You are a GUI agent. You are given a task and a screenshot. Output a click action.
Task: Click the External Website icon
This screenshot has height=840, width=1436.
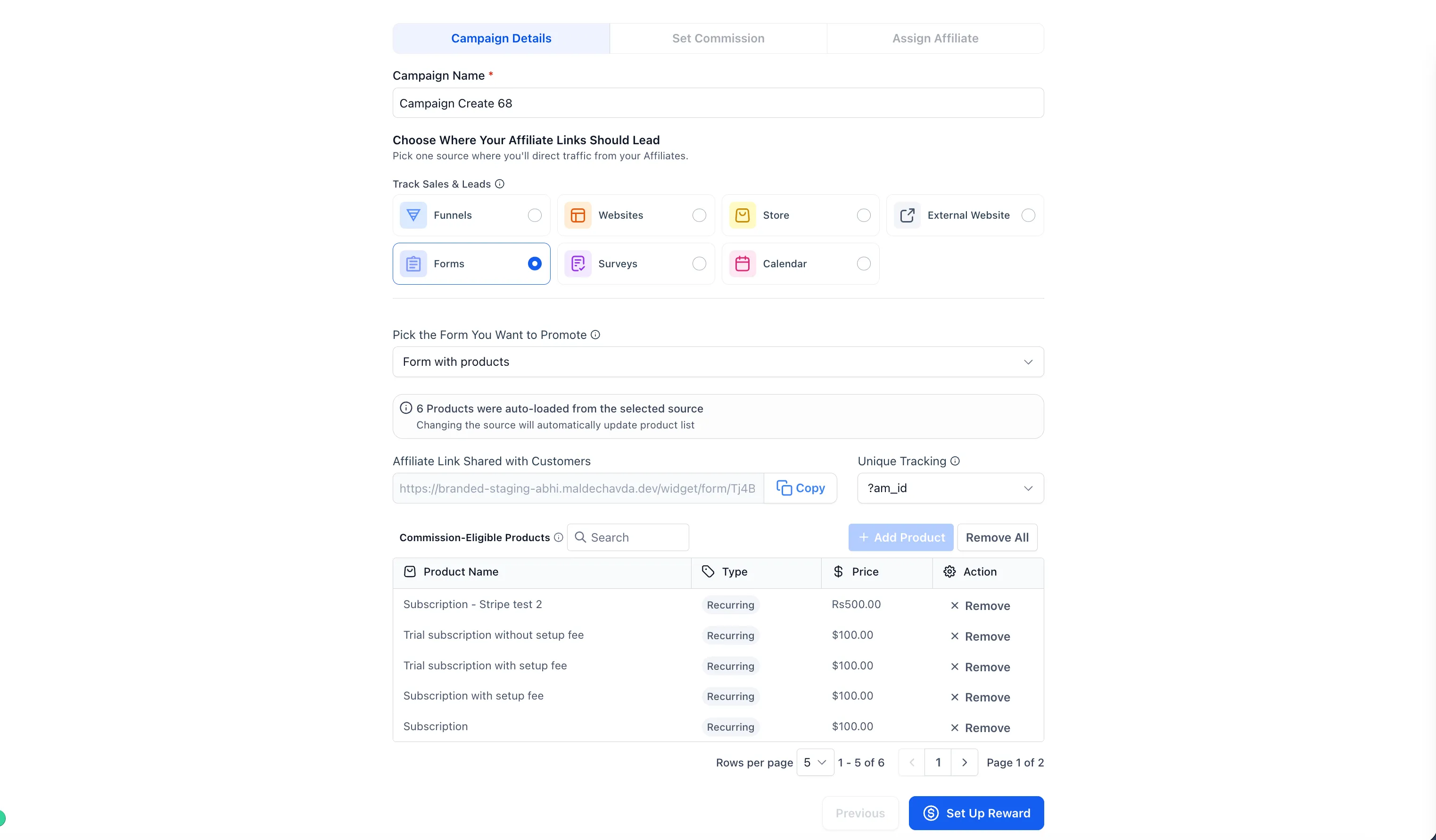(907, 215)
